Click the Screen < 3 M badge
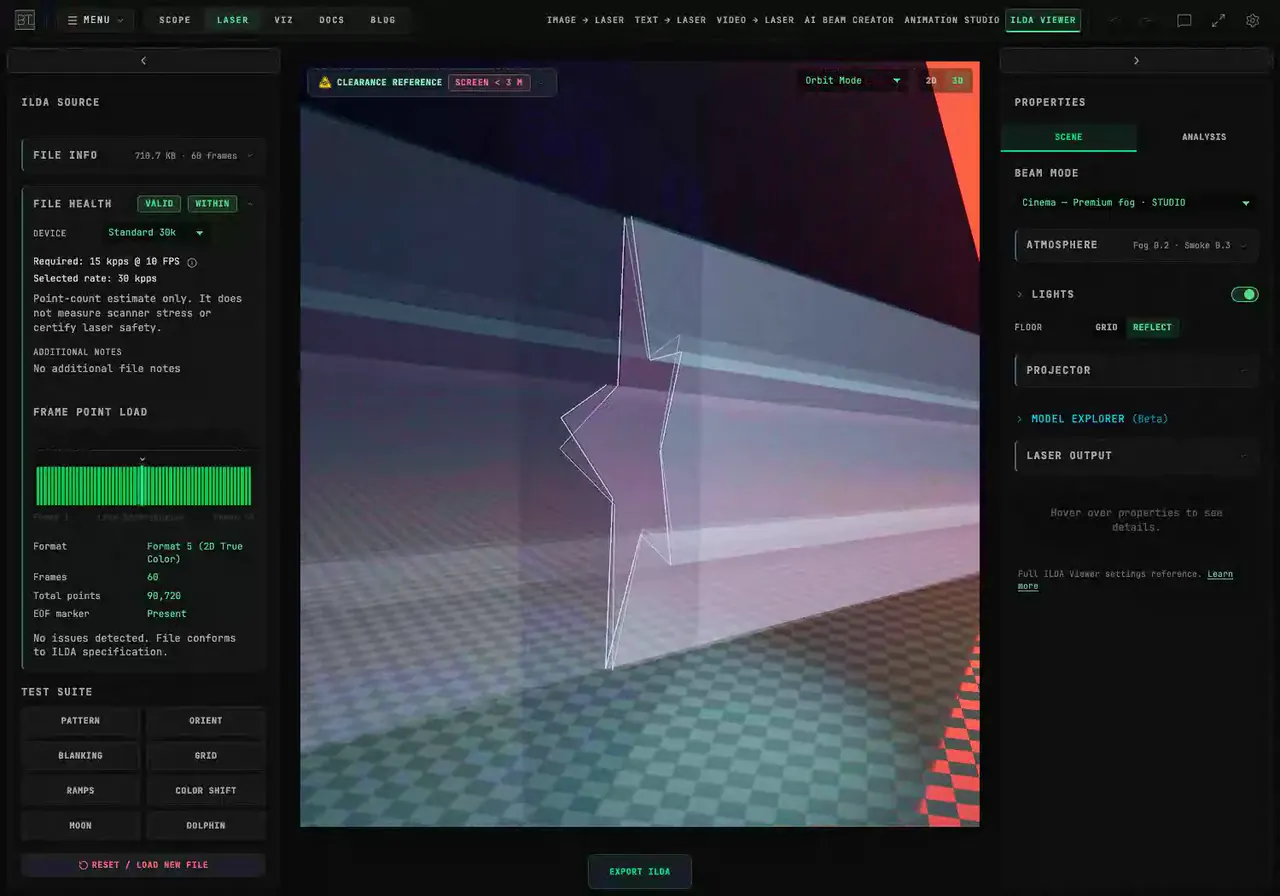1280x896 pixels. click(x=489, y=82)
